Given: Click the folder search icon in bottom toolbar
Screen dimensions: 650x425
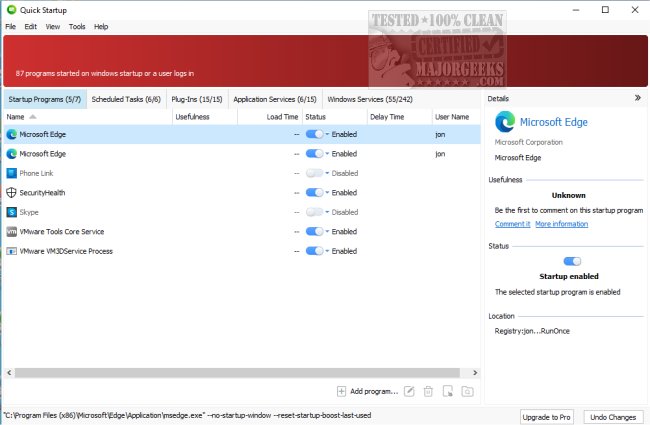Looking at the screenshot, I should tap(466, 391).
